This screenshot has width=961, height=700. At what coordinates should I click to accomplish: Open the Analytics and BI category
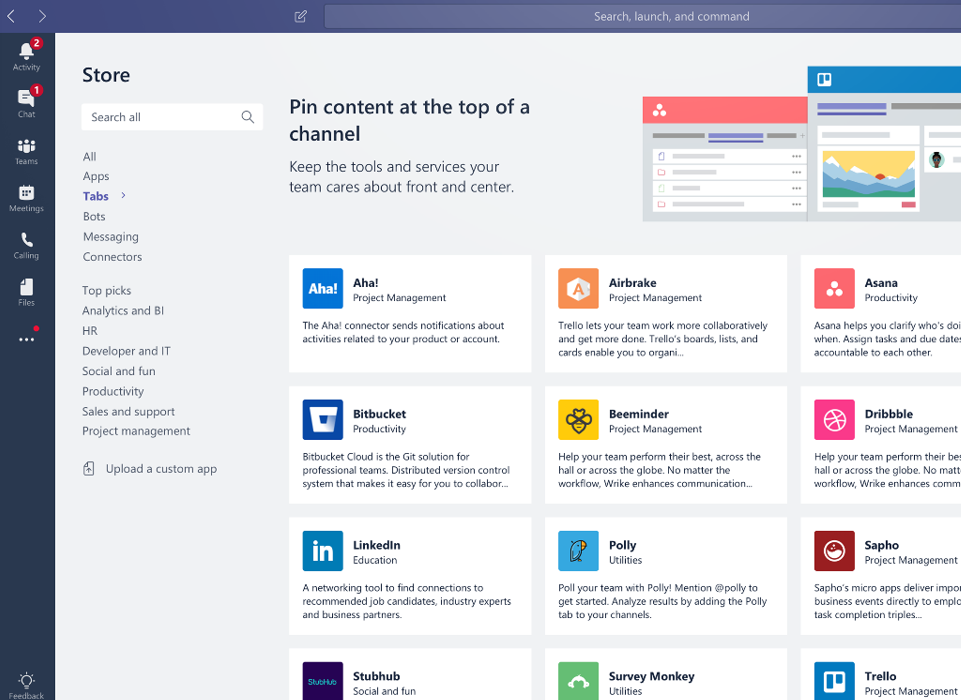click(123, 311)
